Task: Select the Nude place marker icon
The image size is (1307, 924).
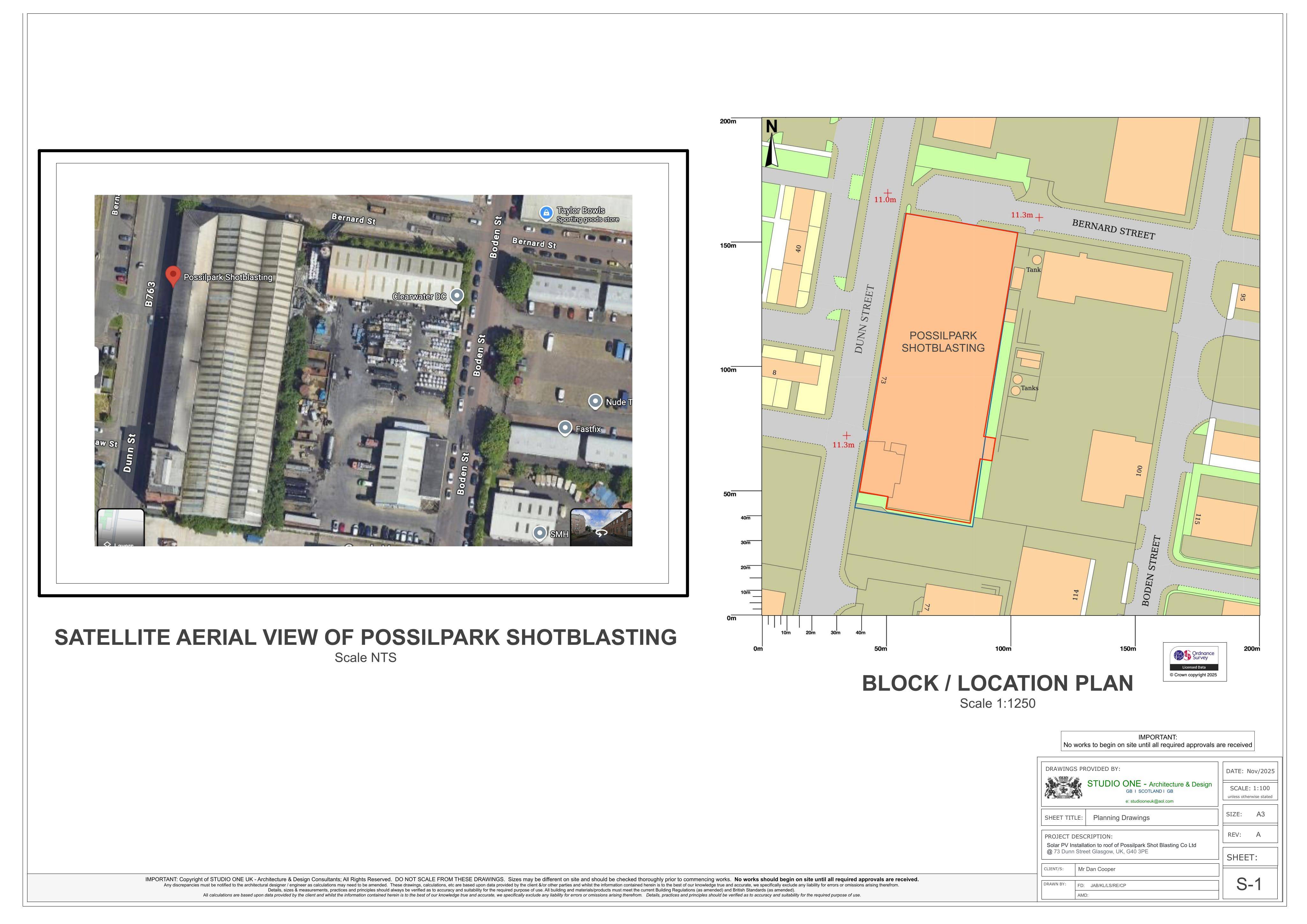Action: pos(595,401)
